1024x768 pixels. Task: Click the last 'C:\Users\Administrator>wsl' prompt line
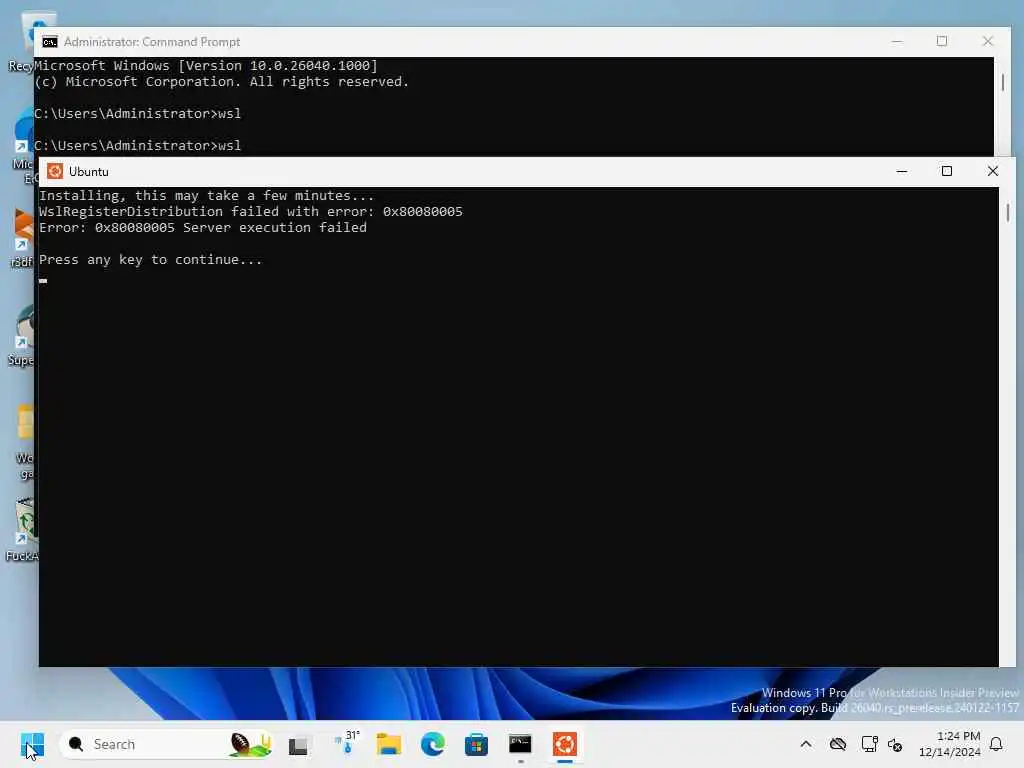(137, 146)
